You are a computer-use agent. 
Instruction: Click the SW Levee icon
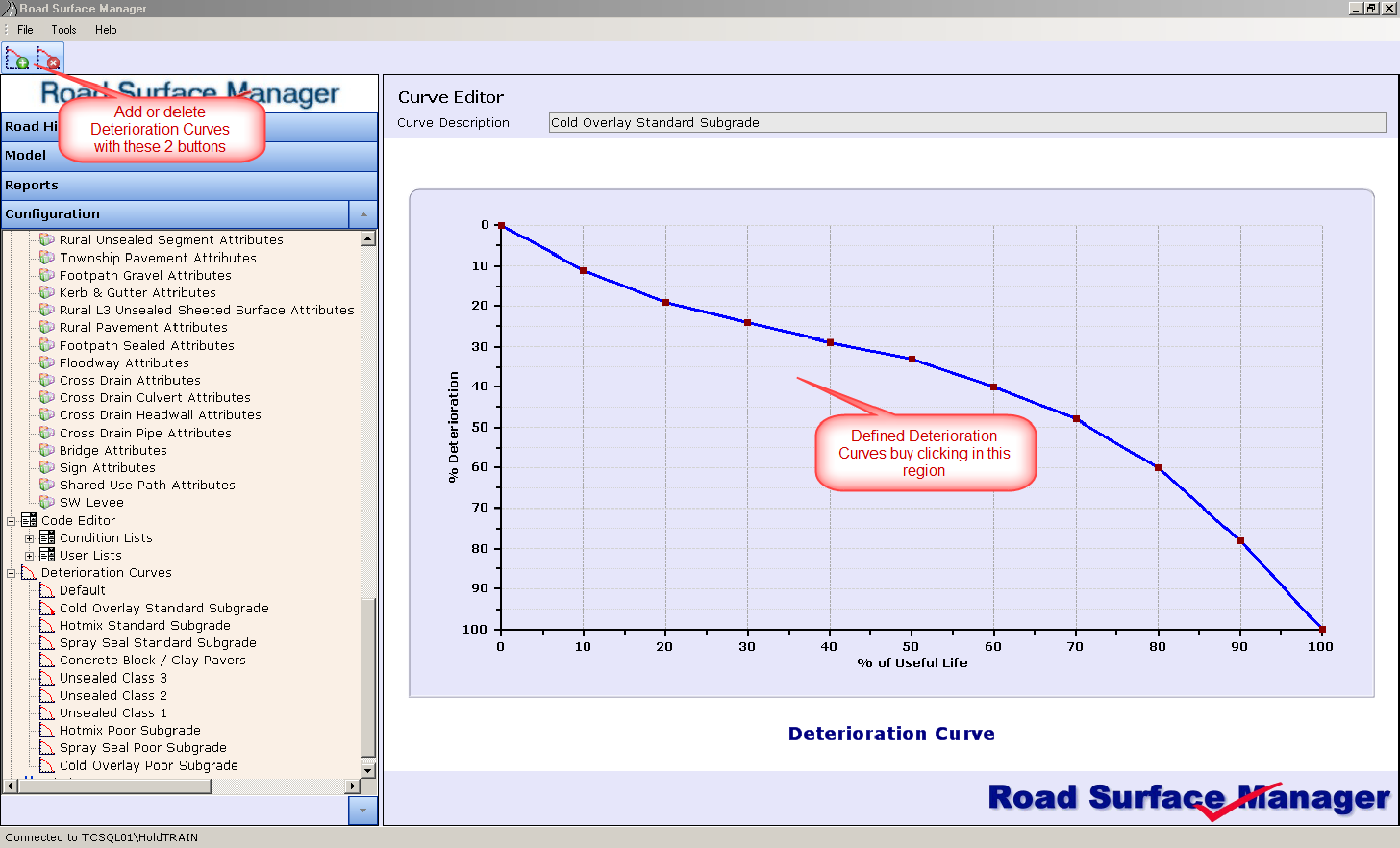coord(46,502)
